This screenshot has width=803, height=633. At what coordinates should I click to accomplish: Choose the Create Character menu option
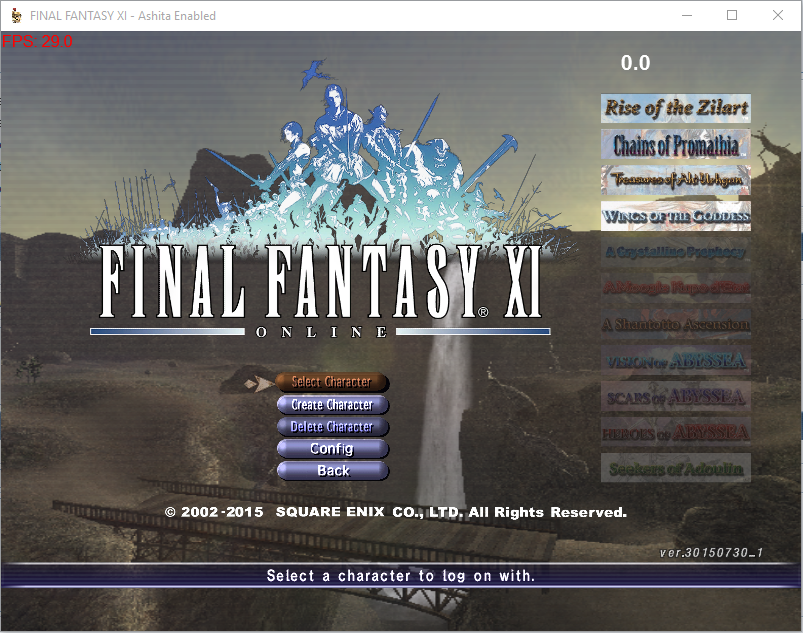click(x=332, y=405)
